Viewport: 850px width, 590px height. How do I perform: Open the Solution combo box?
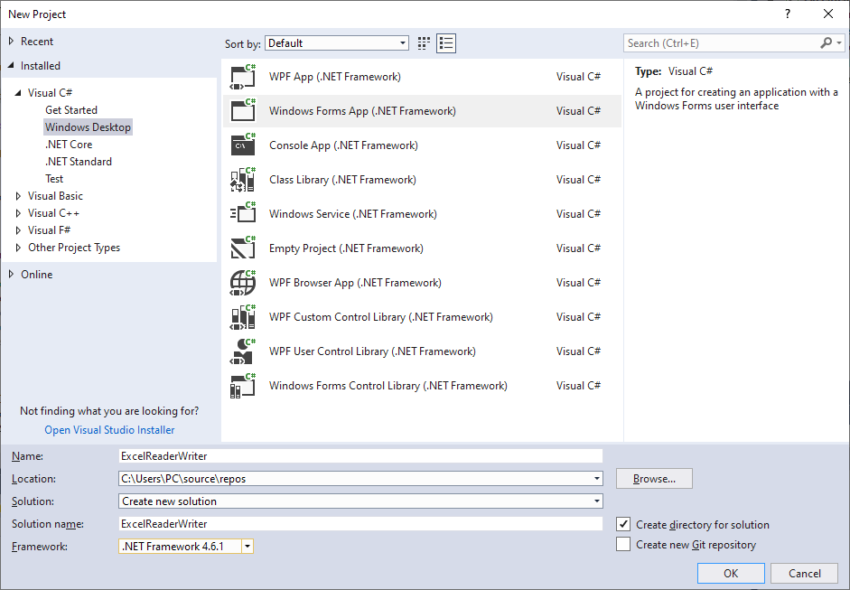360,501
